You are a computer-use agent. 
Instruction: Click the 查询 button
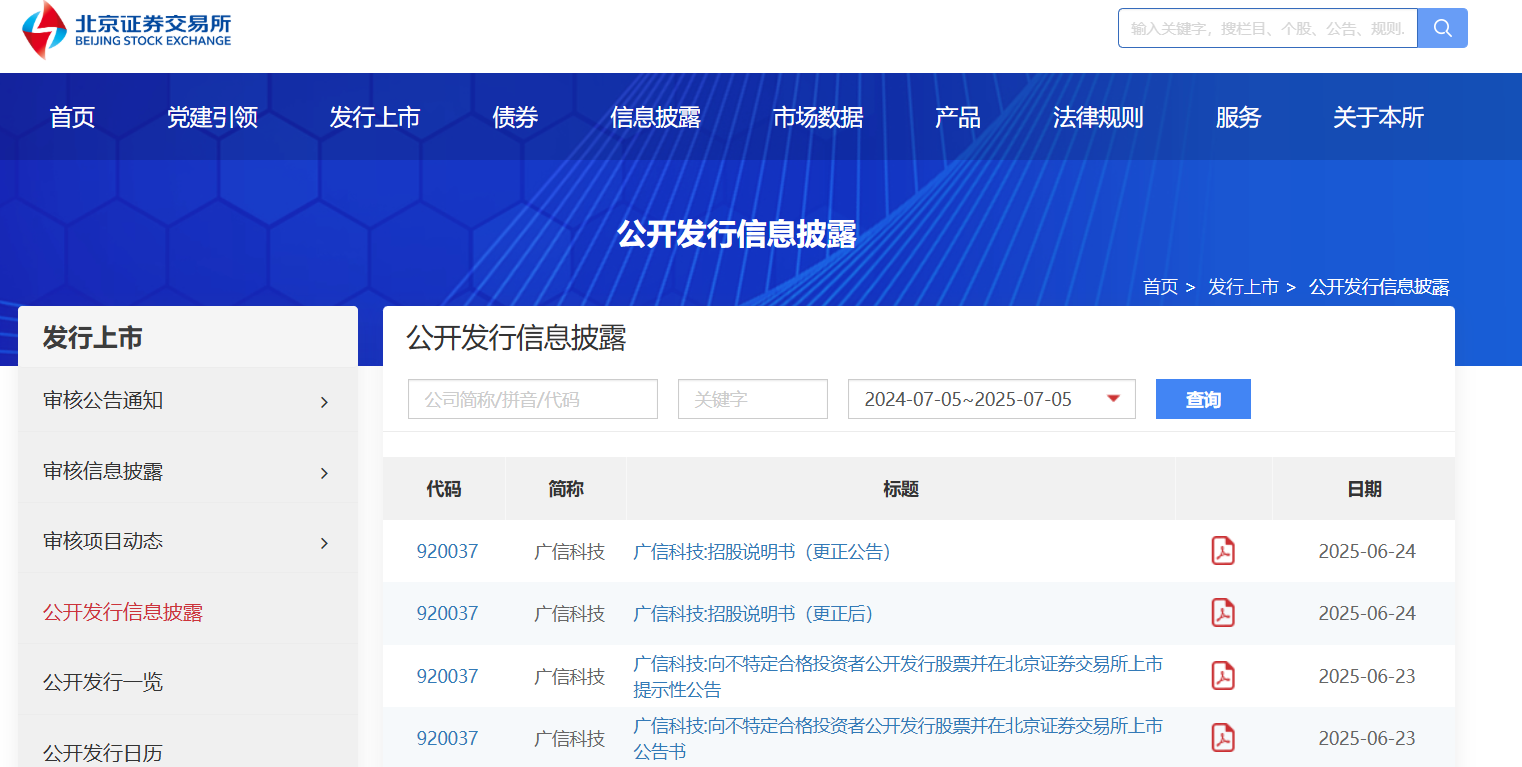(1203, 399)
